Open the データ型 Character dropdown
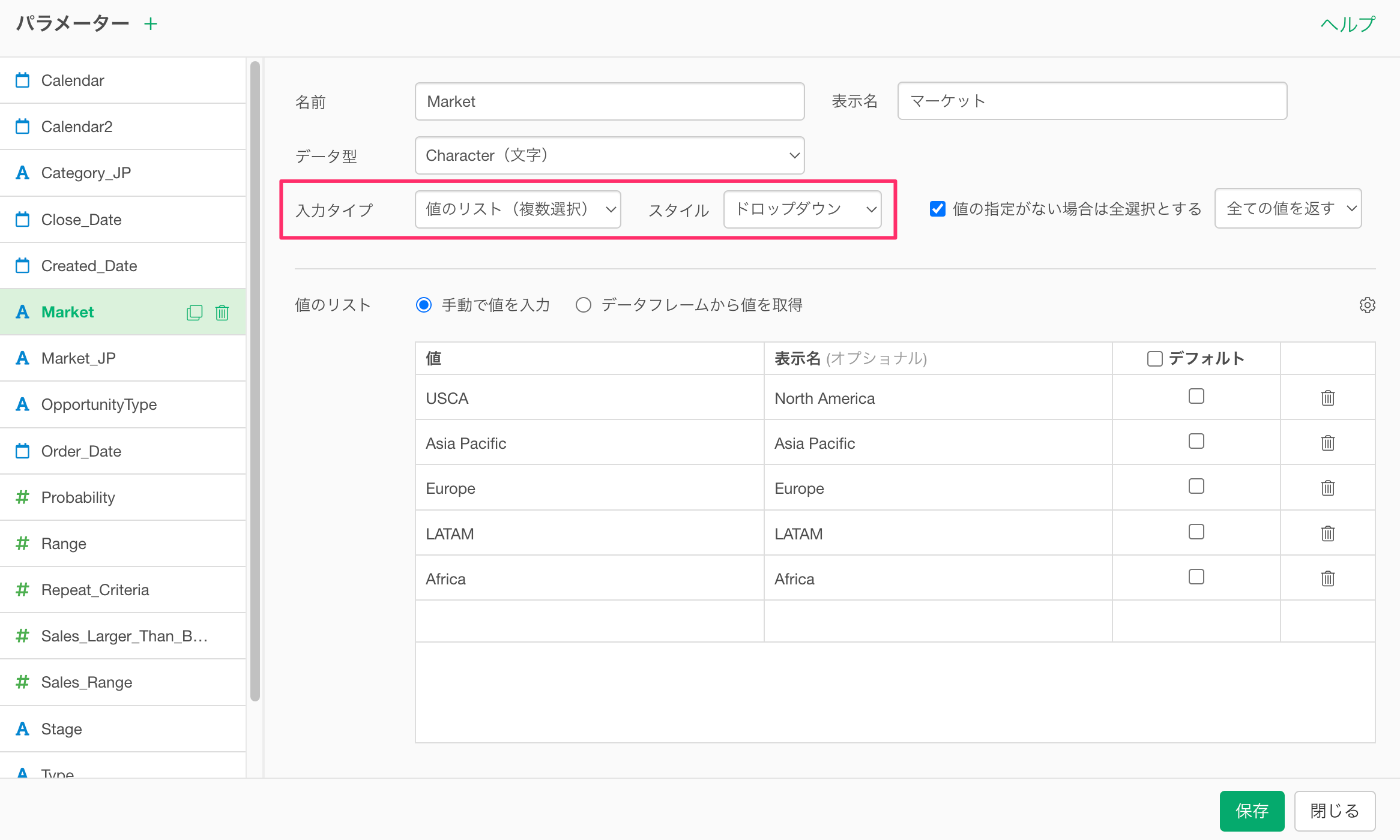The height and width of the screenshot is (840, 1400). click(609, 155)
